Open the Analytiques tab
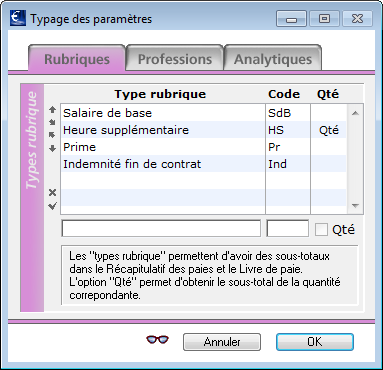 click(x=273, y=59)
